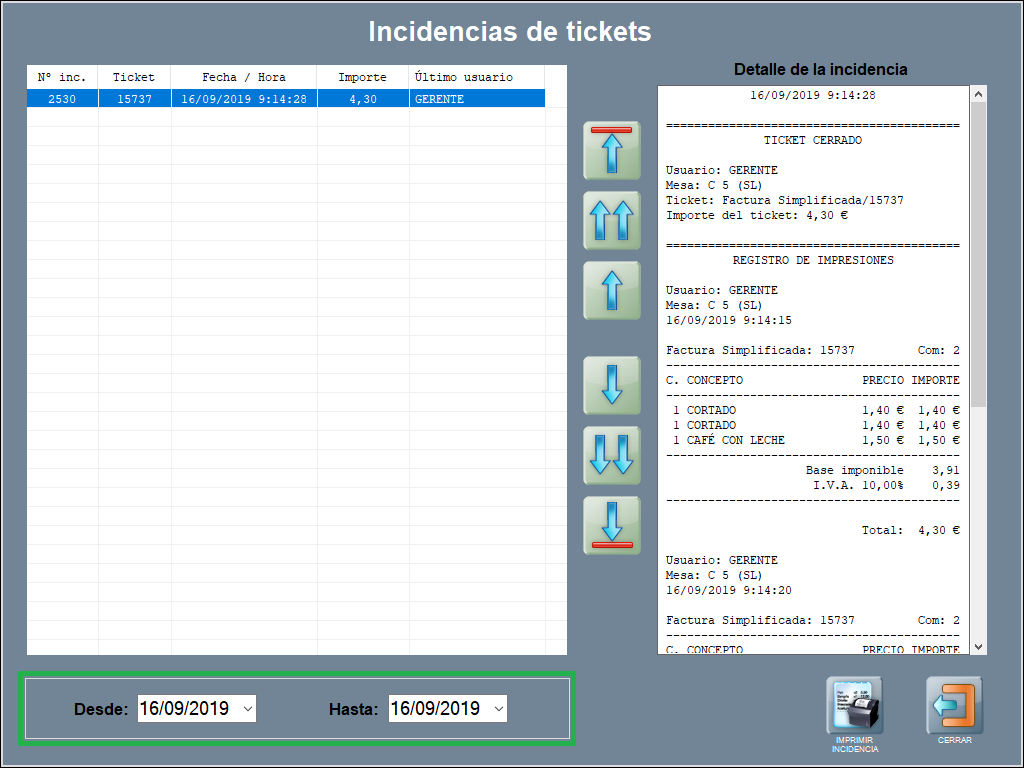The height and width of the screenshot is (768, 1024).
Task: Open the Hasta date dropdown
Action: pos(499,709)
